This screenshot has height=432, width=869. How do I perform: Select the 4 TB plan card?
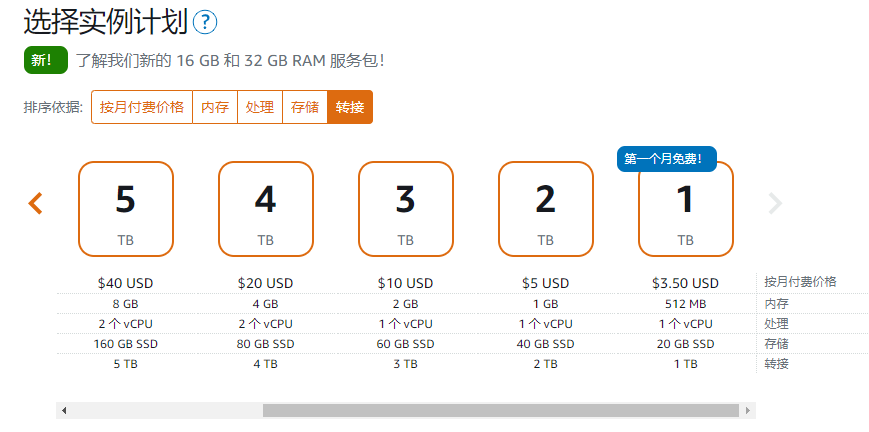coord(266,209)
